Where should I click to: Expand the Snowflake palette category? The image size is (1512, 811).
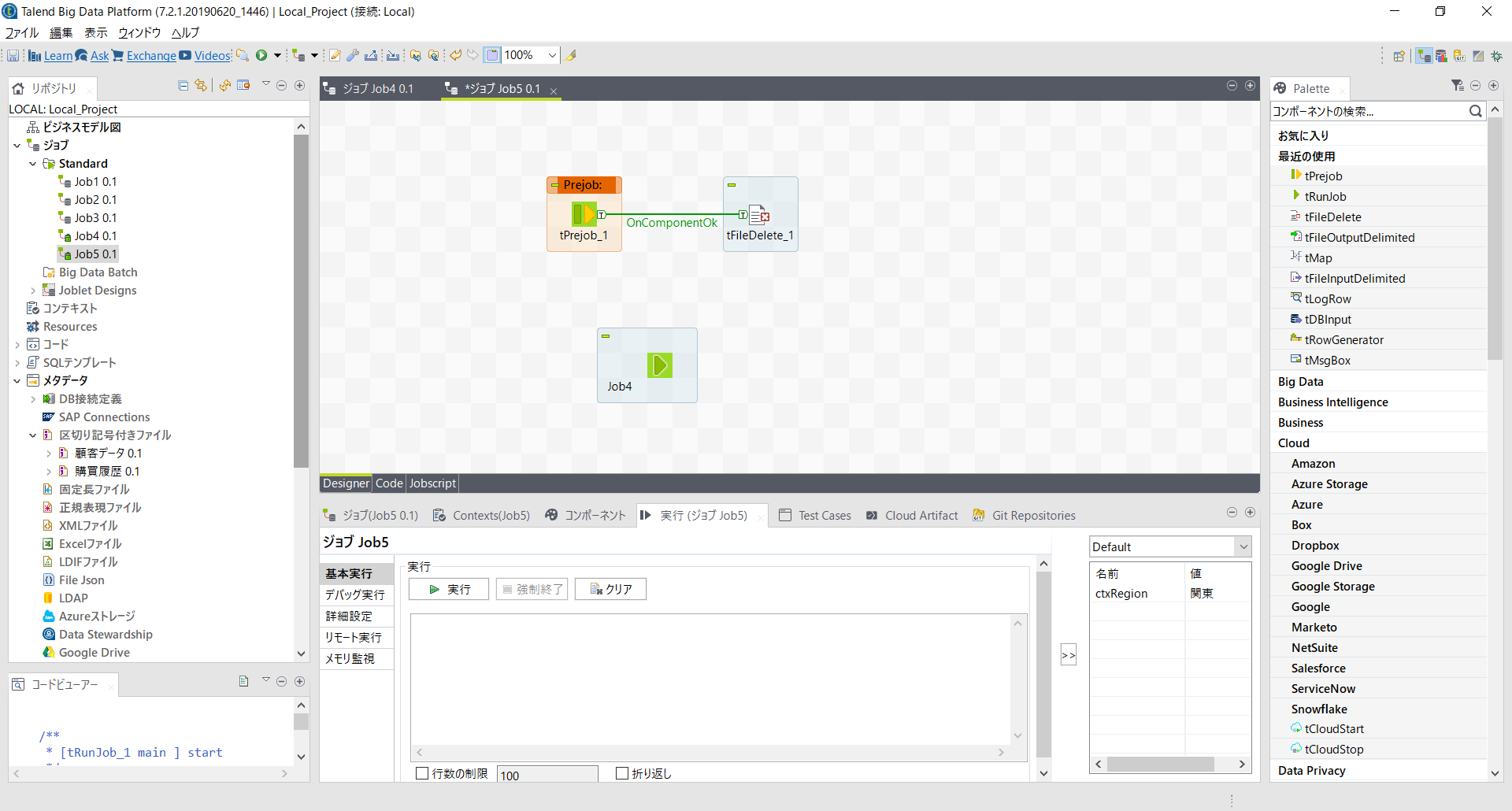pyautogui.click(x=1319, y=709)
